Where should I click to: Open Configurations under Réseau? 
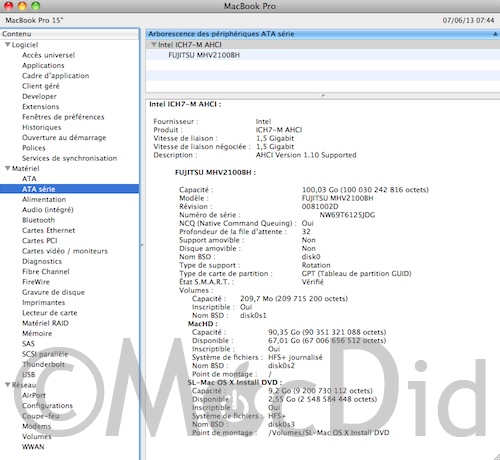click(47, 406)
